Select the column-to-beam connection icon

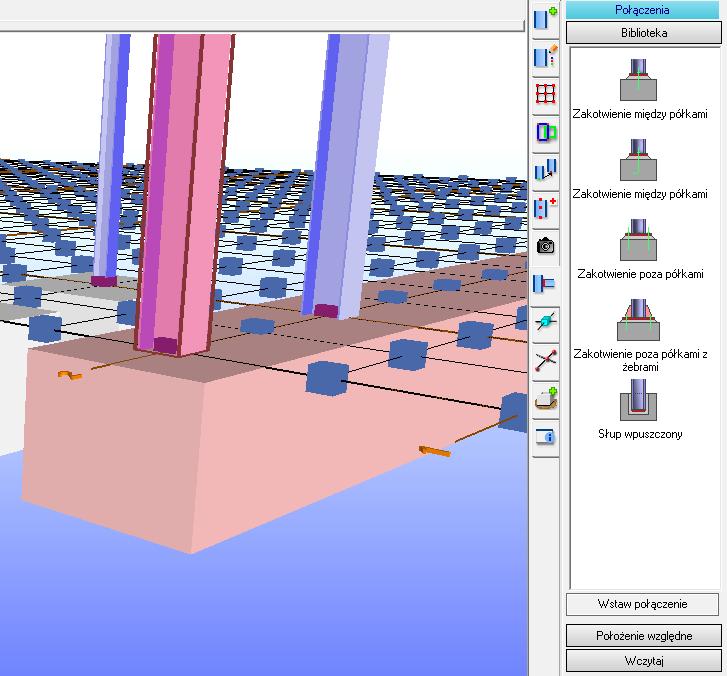(x=545, y=284)
